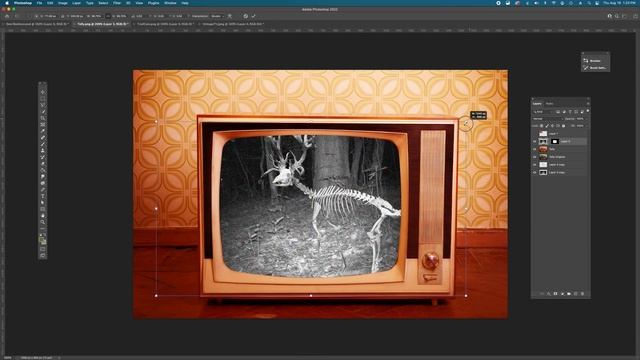This screenshot has height=360, width=640.
Task: Change screen mode at toolbar bottom
Action: (43, 256)
